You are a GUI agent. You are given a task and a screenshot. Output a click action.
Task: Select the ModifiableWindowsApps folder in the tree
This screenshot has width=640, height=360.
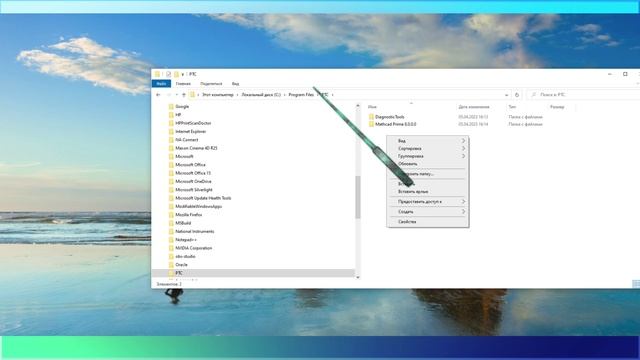[x=198, y=207]
